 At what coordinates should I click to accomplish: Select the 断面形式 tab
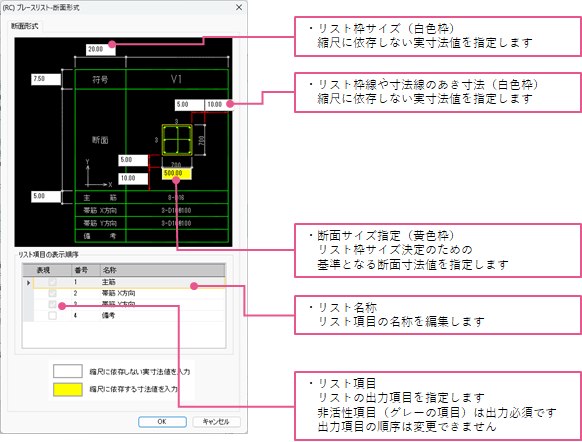(24, 26)
